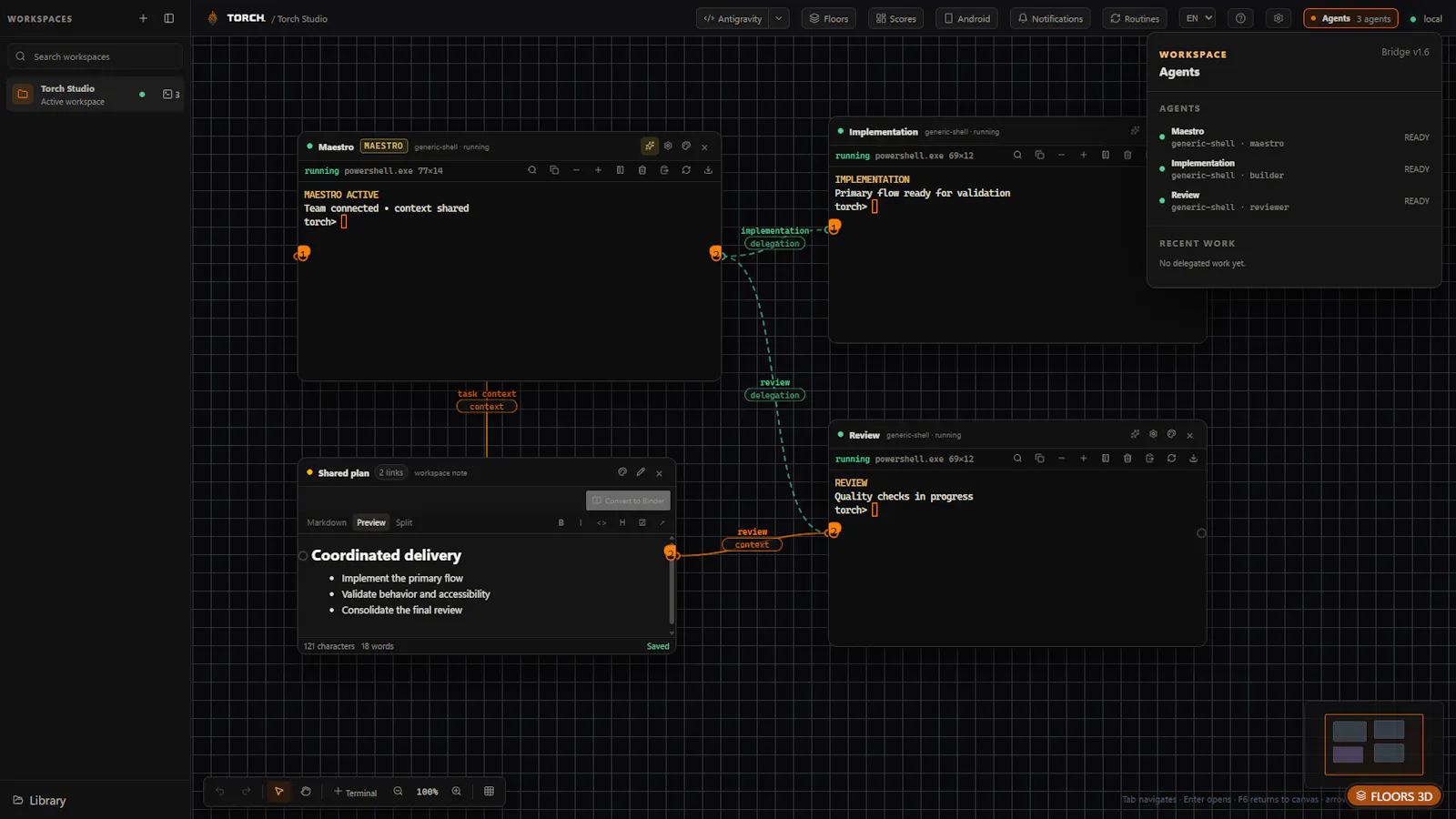Select the hand pan tool
Image resolution: width=1456 pixels, height=819 pixels.
[306, 792]
